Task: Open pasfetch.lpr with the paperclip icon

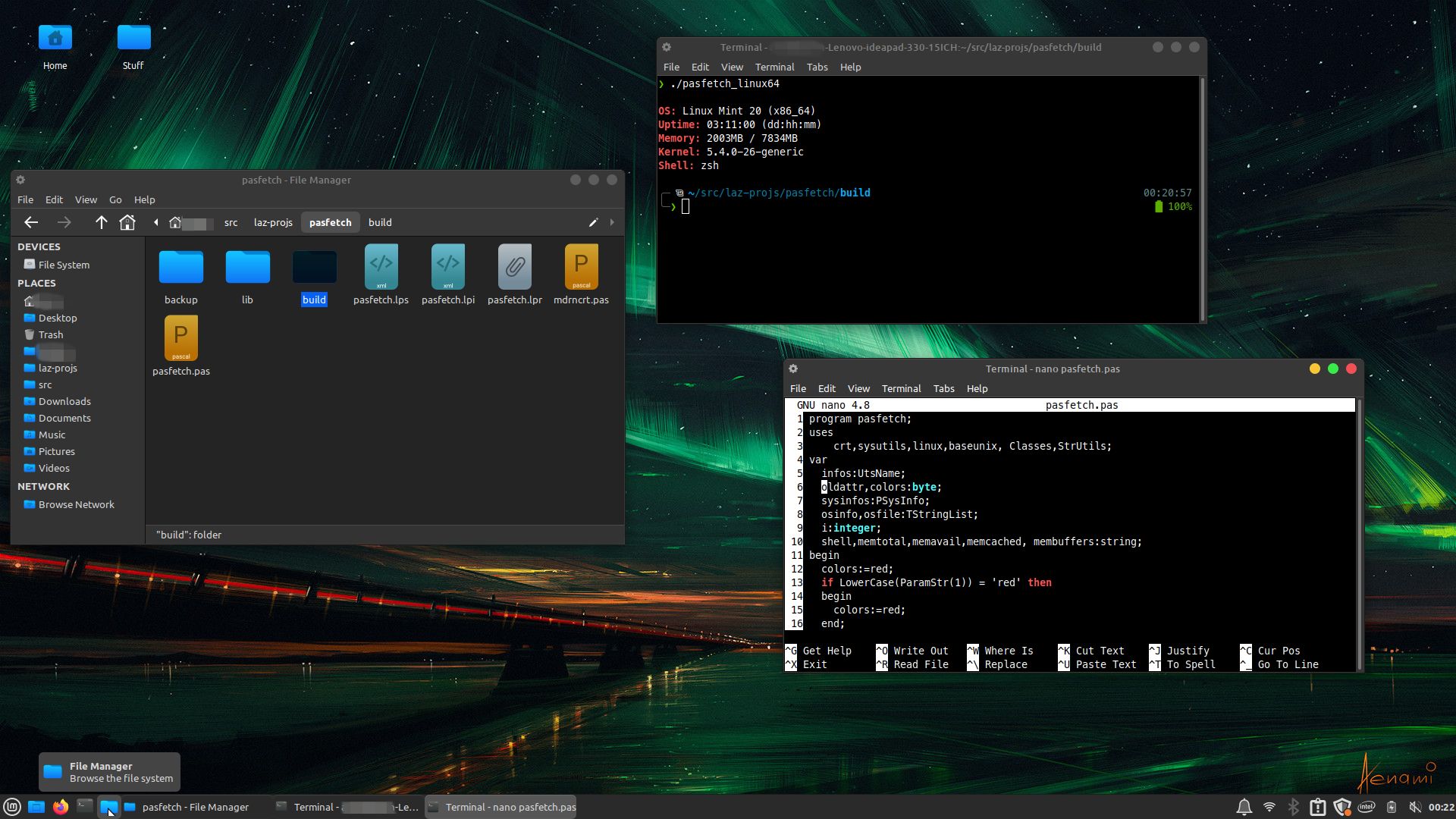Action: click(514, 267)
